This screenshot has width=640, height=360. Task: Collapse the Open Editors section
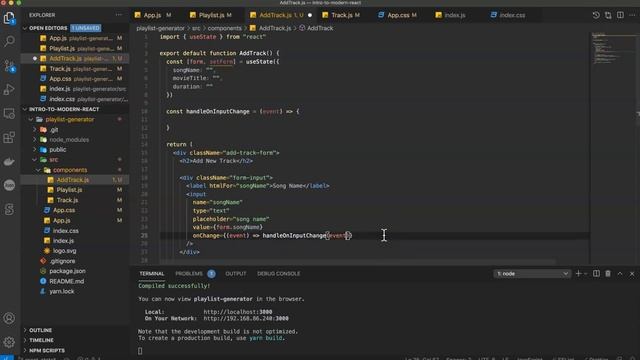(25, 28)
